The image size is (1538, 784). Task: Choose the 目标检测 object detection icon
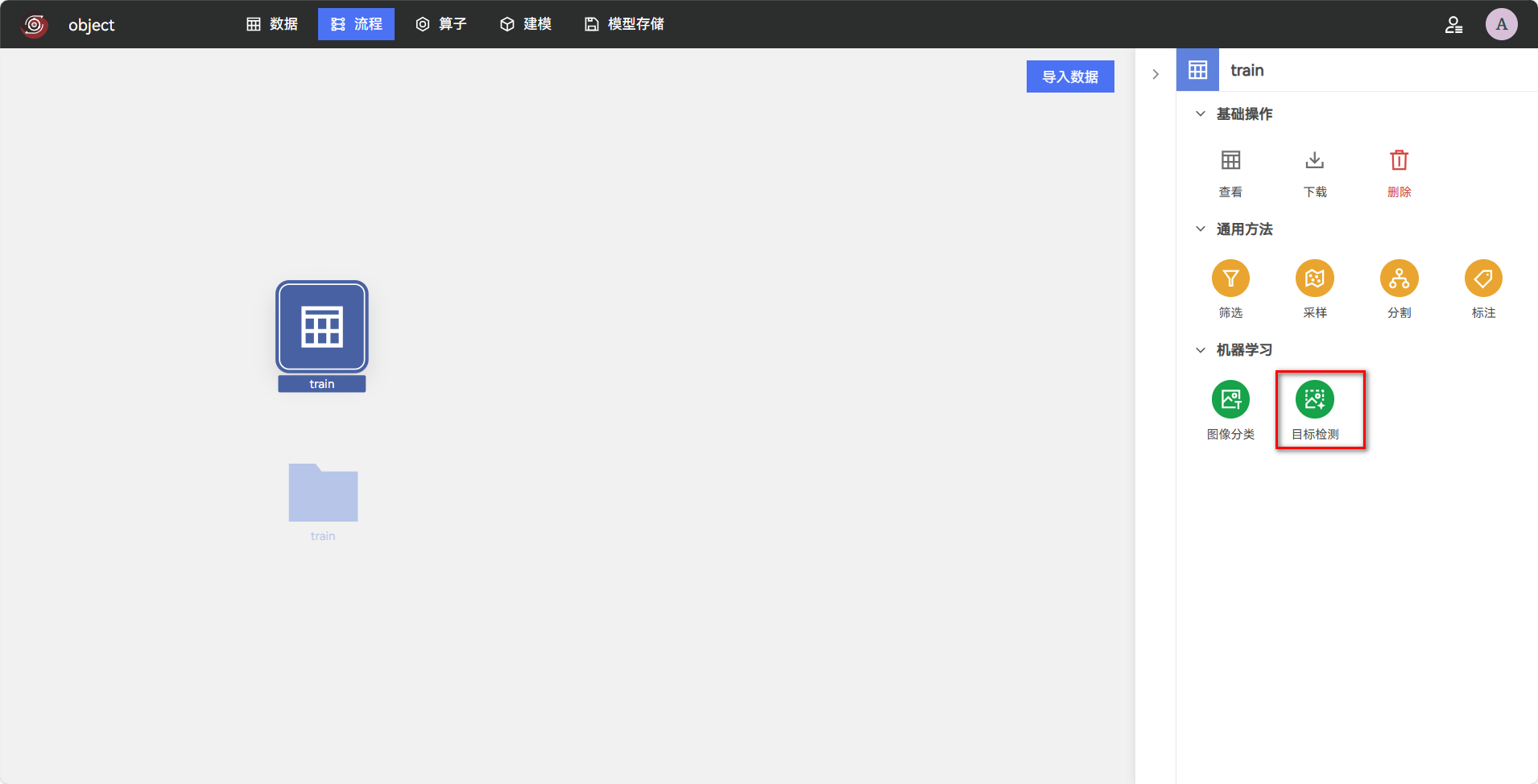(1315, 399)
